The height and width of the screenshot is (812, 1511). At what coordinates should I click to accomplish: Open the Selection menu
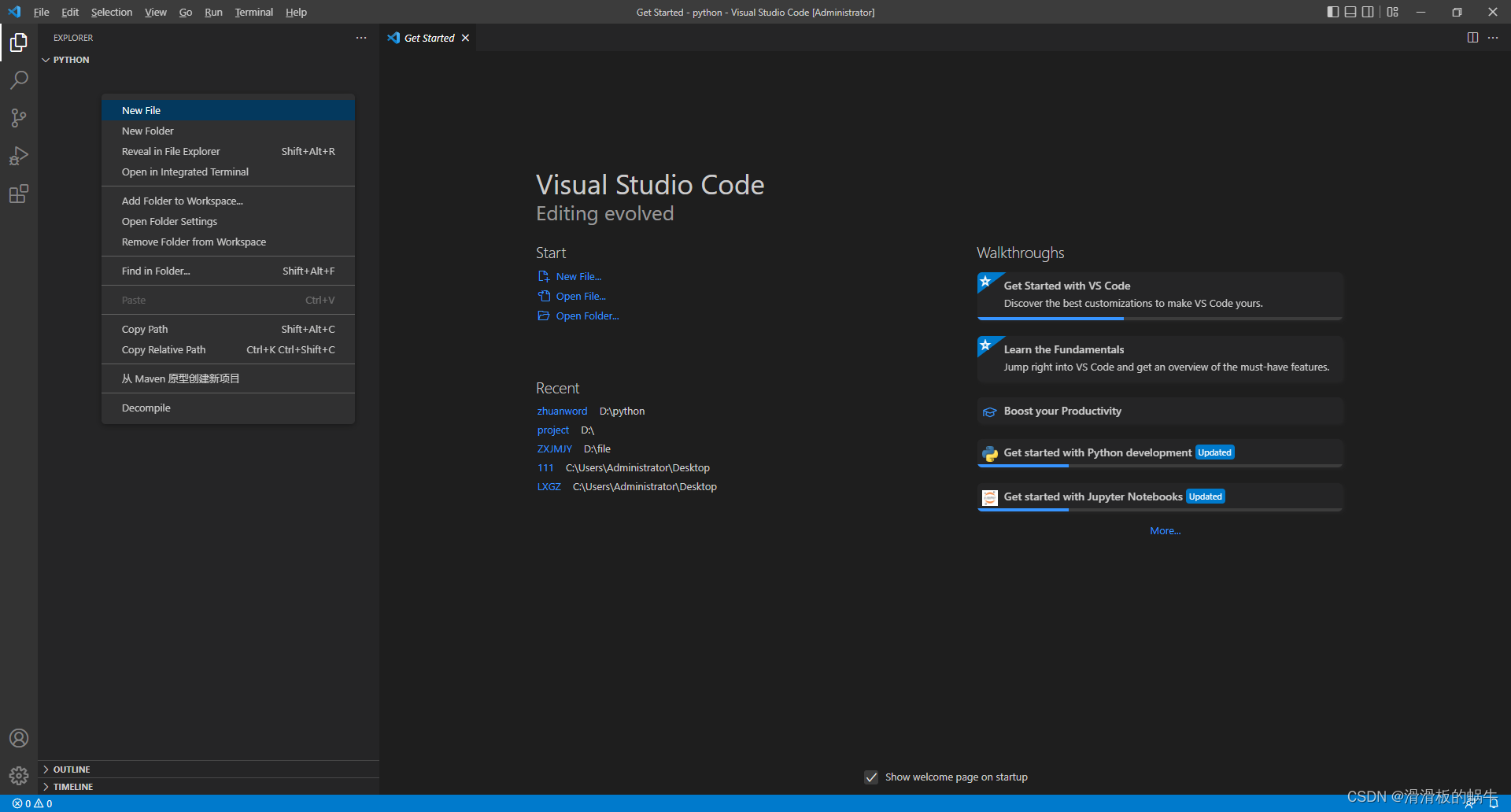pyautogui.click(x=112, y=12)
